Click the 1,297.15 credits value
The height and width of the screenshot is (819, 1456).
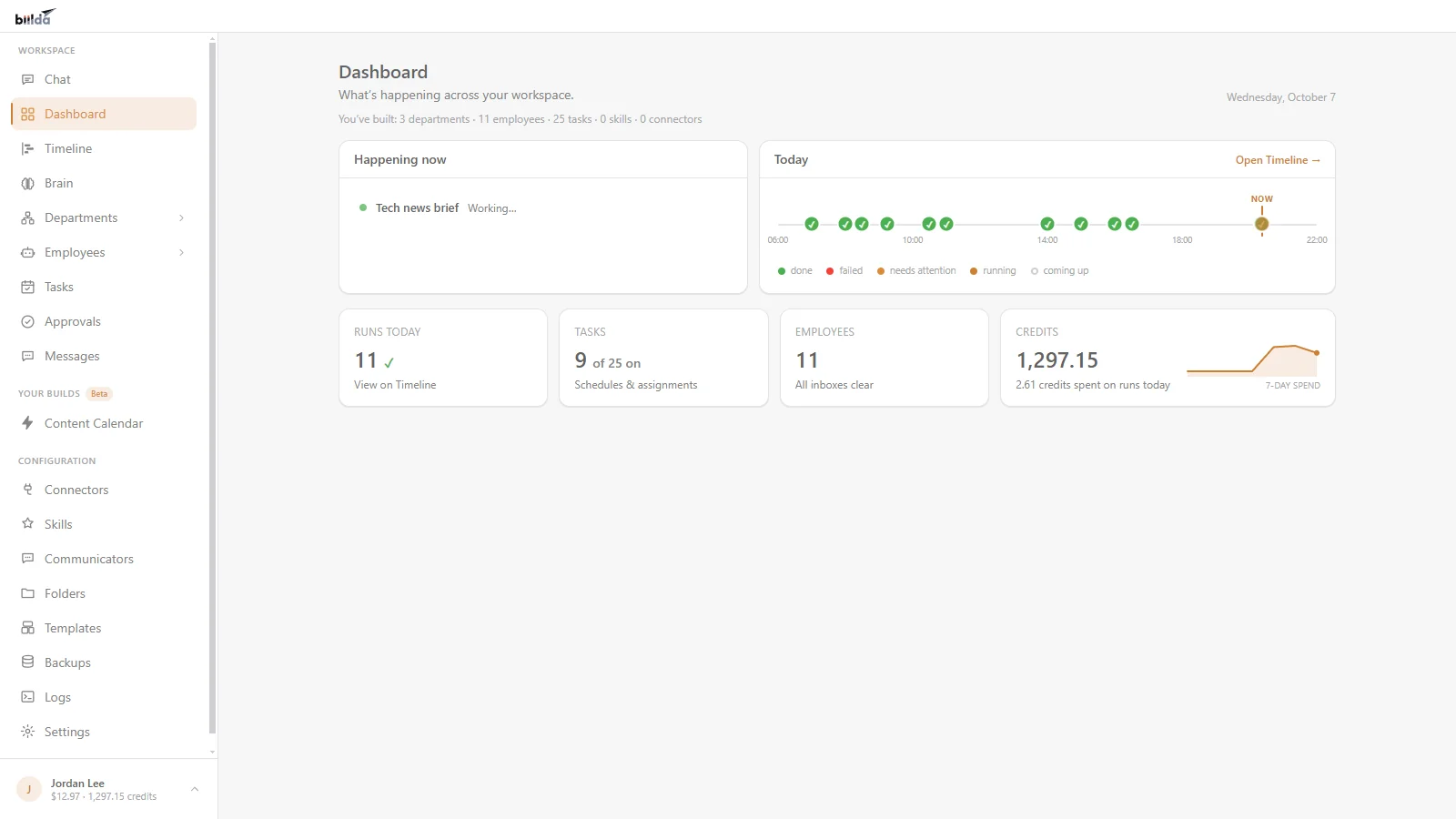pos(1057,360)
